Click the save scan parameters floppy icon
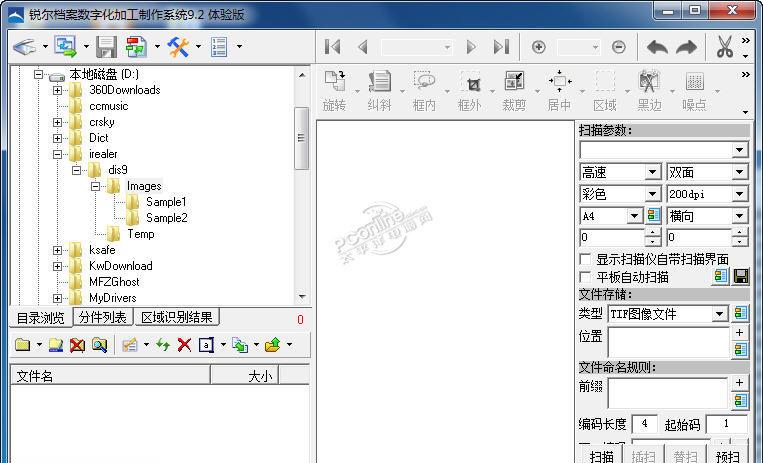The height and width of the screenshot is (463, 763). click(x=741, y=277)
